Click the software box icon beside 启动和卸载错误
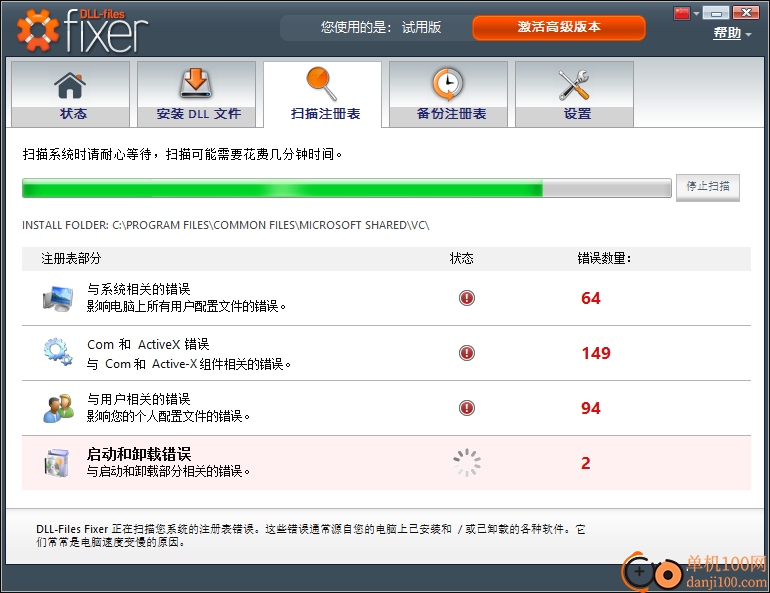The width and height of the screenshot is (770, 593). coord(57,462)
